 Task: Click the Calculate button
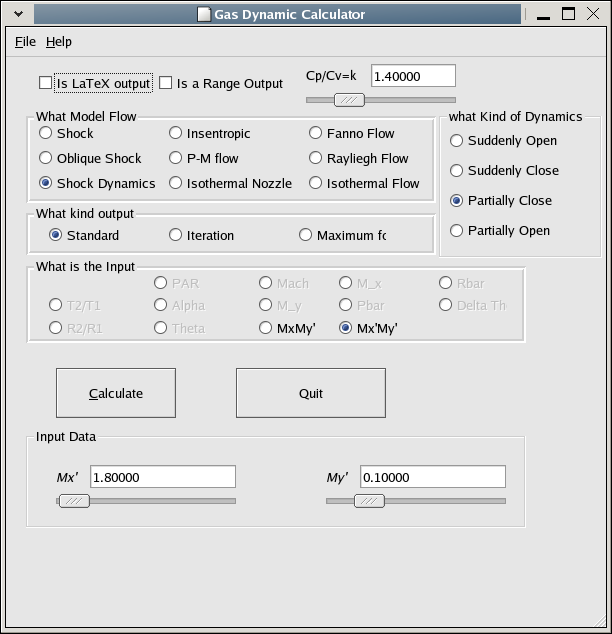point(116,393)
